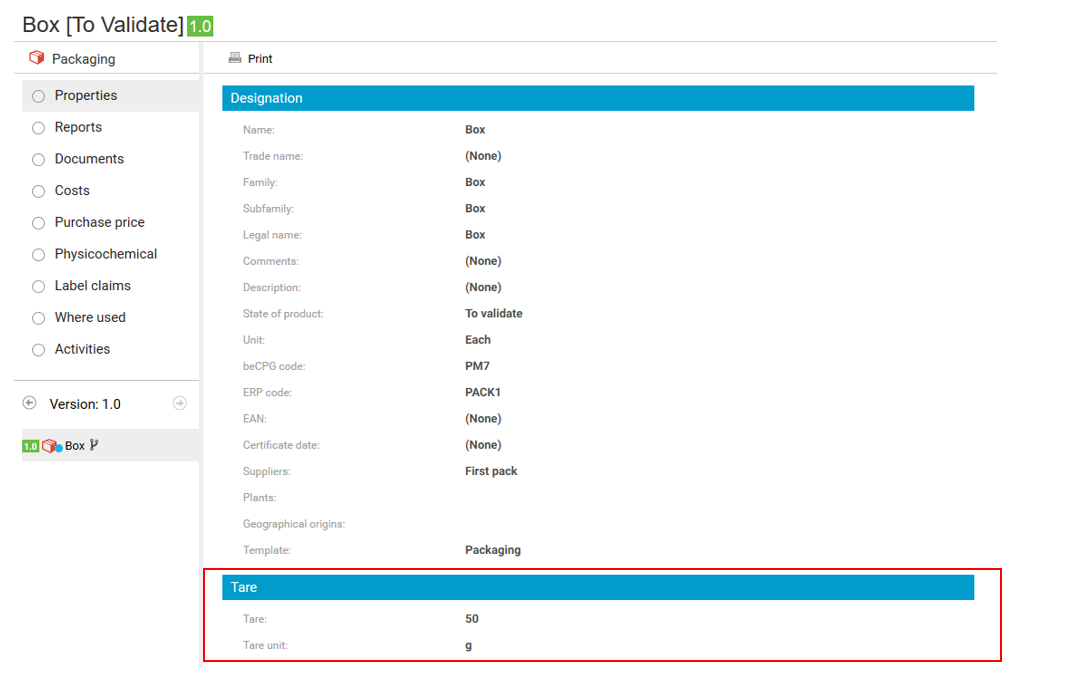
Task: Go to previous version with left arrow
Action: 30,403
